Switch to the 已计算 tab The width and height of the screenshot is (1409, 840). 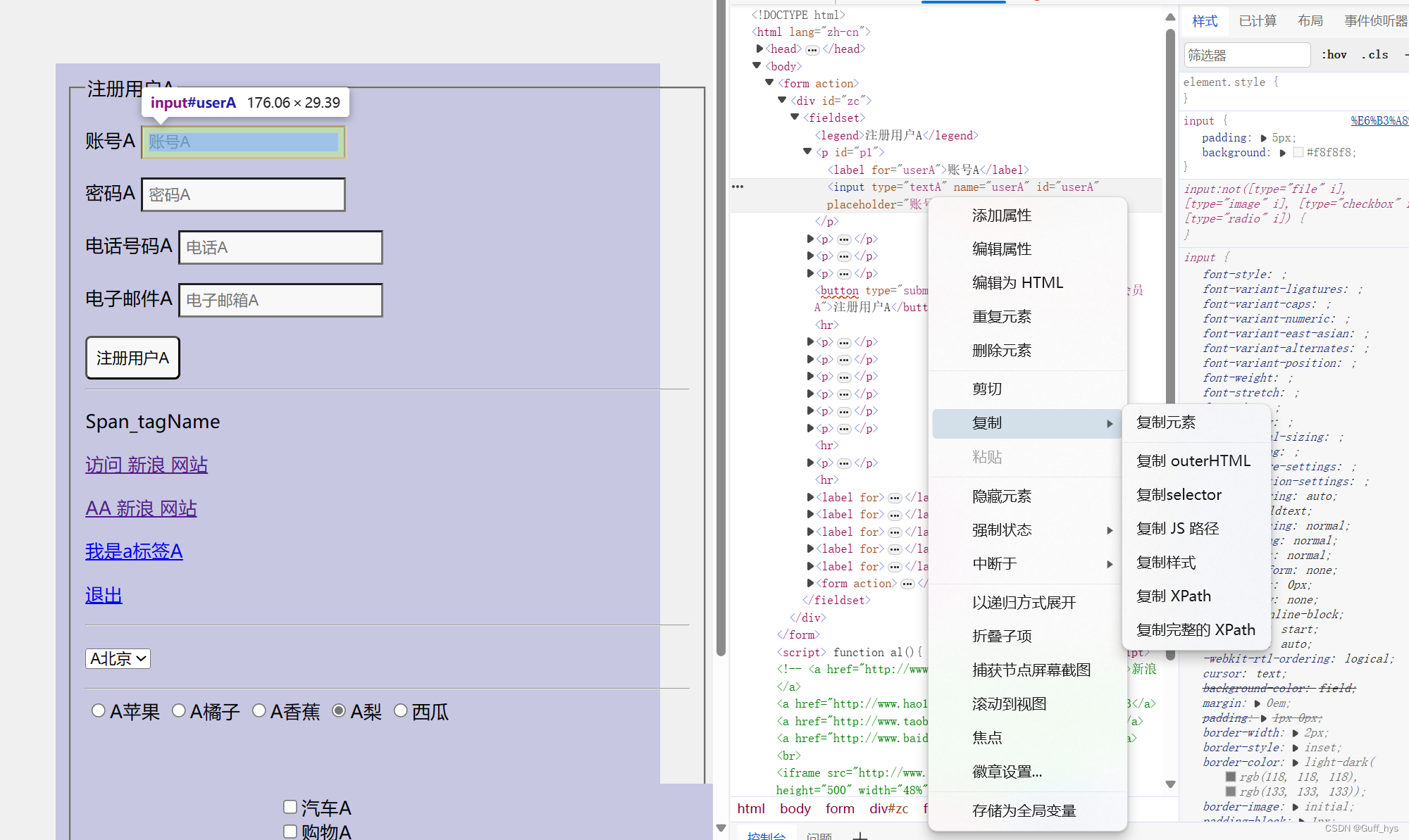pyautogui.click(x=1258, y=21)
